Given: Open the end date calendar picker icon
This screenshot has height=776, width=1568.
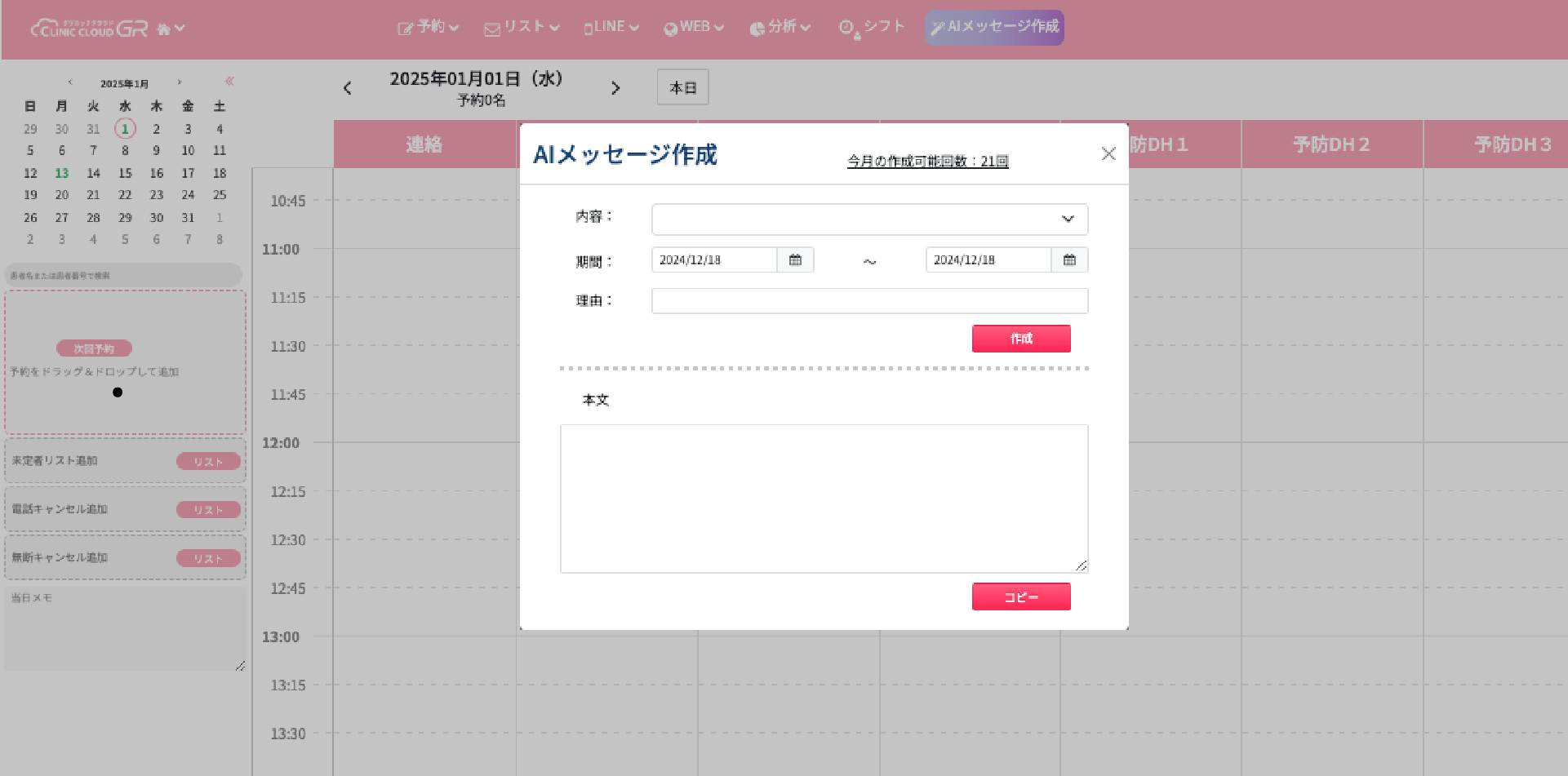Looking at the screenshot, I should [x=1069, y=260].
